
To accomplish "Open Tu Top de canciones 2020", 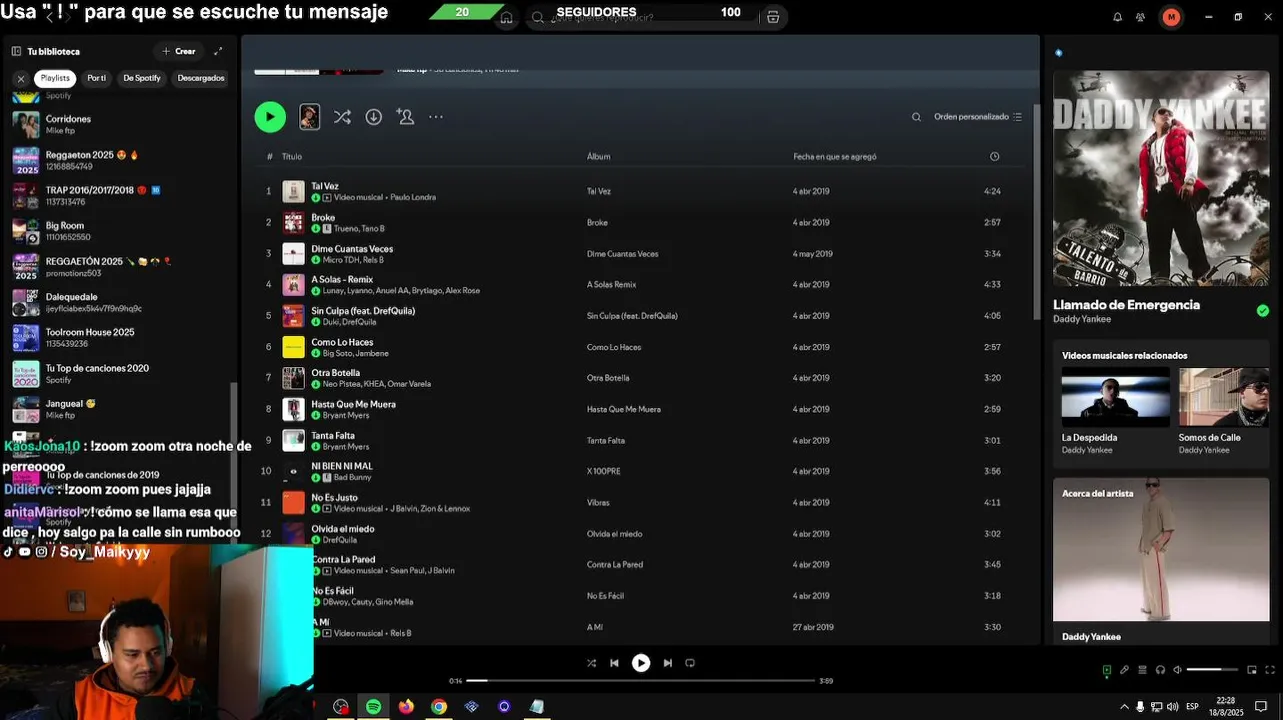I will point(120,373).
